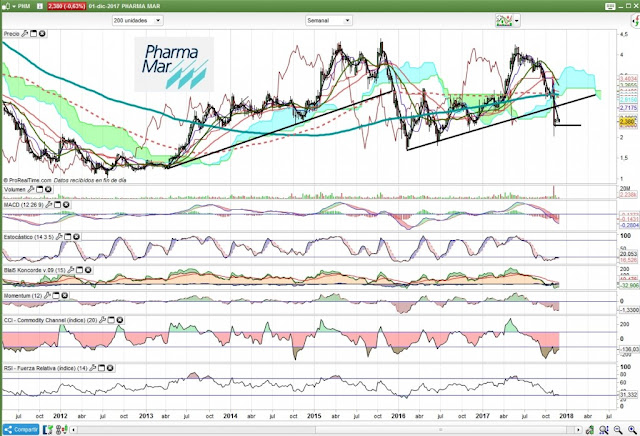Image resolution: width=640 pixels, height=436 pixels.
Task: Open settings wrench for the Precio panel
Action: 25,34
